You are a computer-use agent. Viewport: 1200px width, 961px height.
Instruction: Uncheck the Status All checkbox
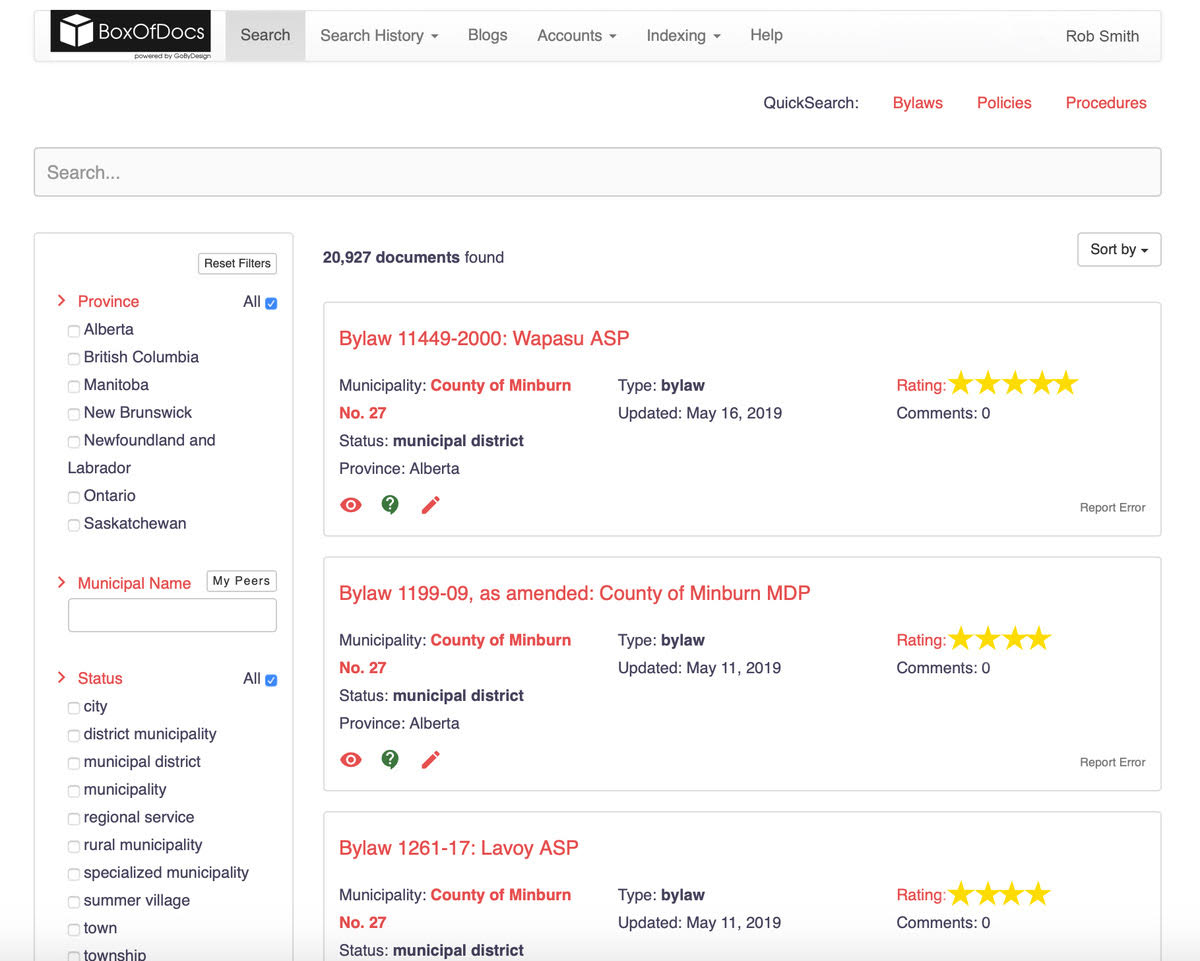coord(271,680)
